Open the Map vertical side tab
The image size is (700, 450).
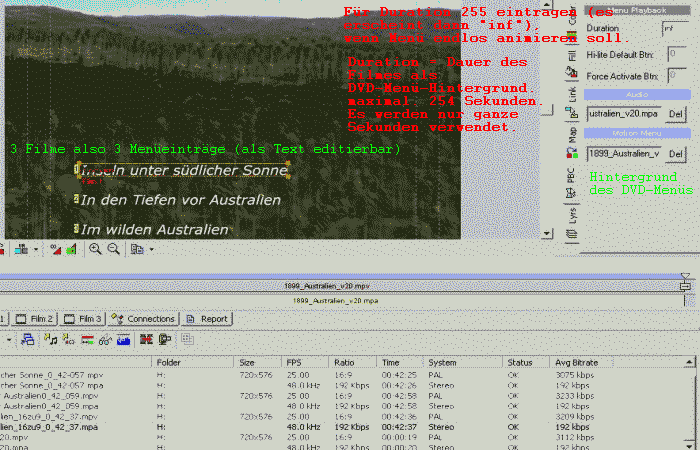tap(571, 133)
